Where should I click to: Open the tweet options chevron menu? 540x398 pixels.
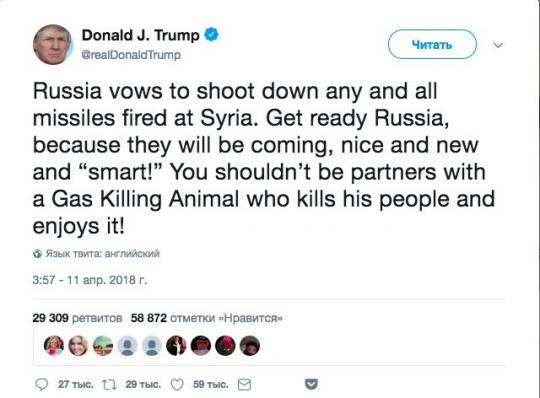498,45
